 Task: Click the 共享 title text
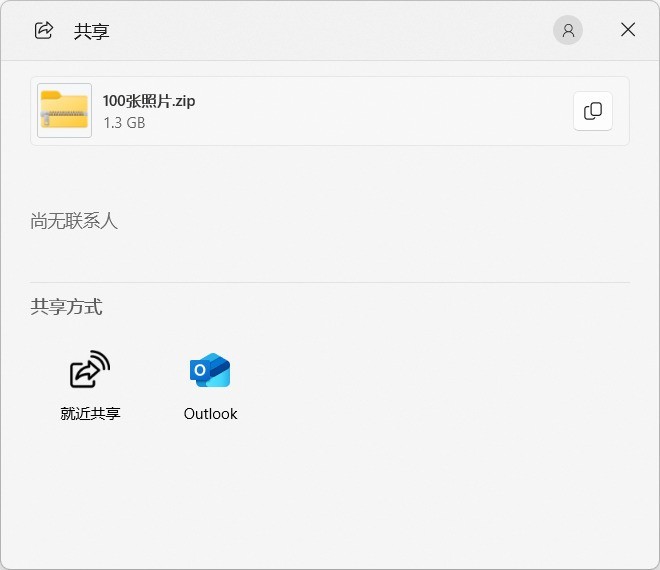click(92, 32)
